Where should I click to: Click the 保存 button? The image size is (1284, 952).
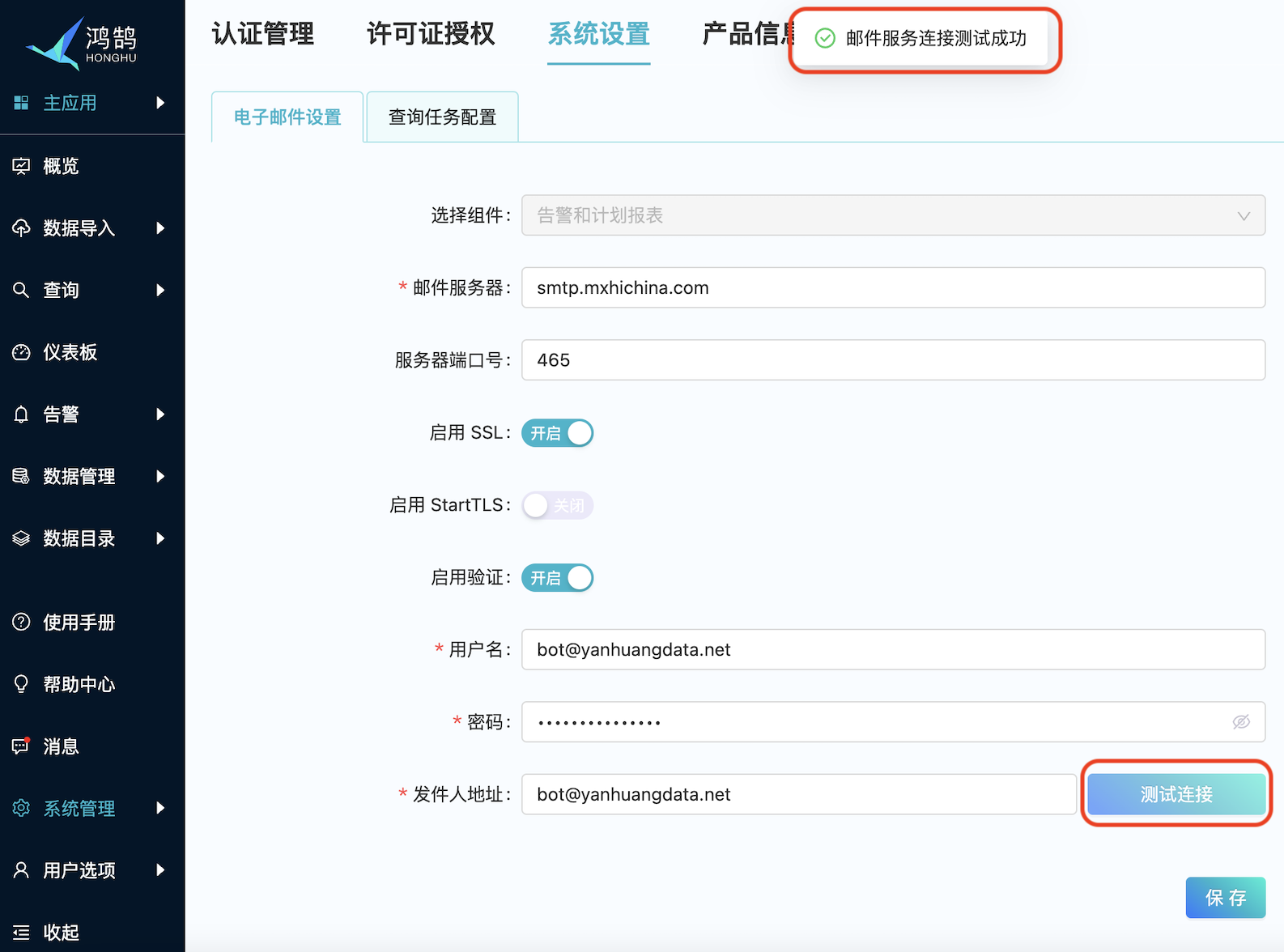tap(1226, 898)
